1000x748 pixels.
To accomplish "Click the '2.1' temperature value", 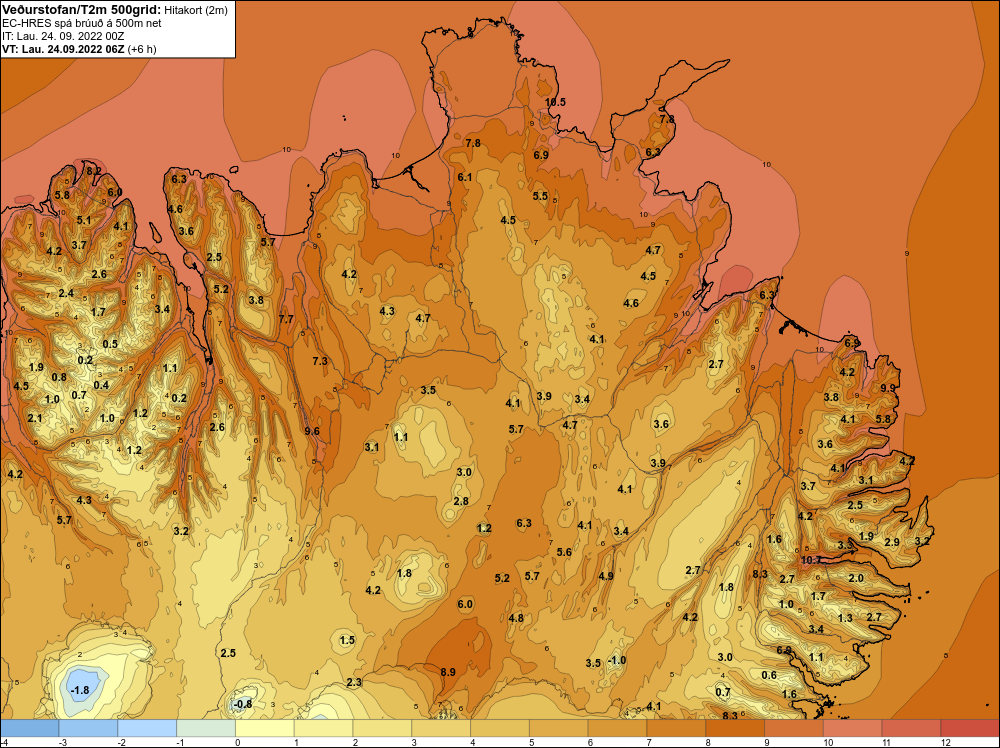I will tap(34, 418).
